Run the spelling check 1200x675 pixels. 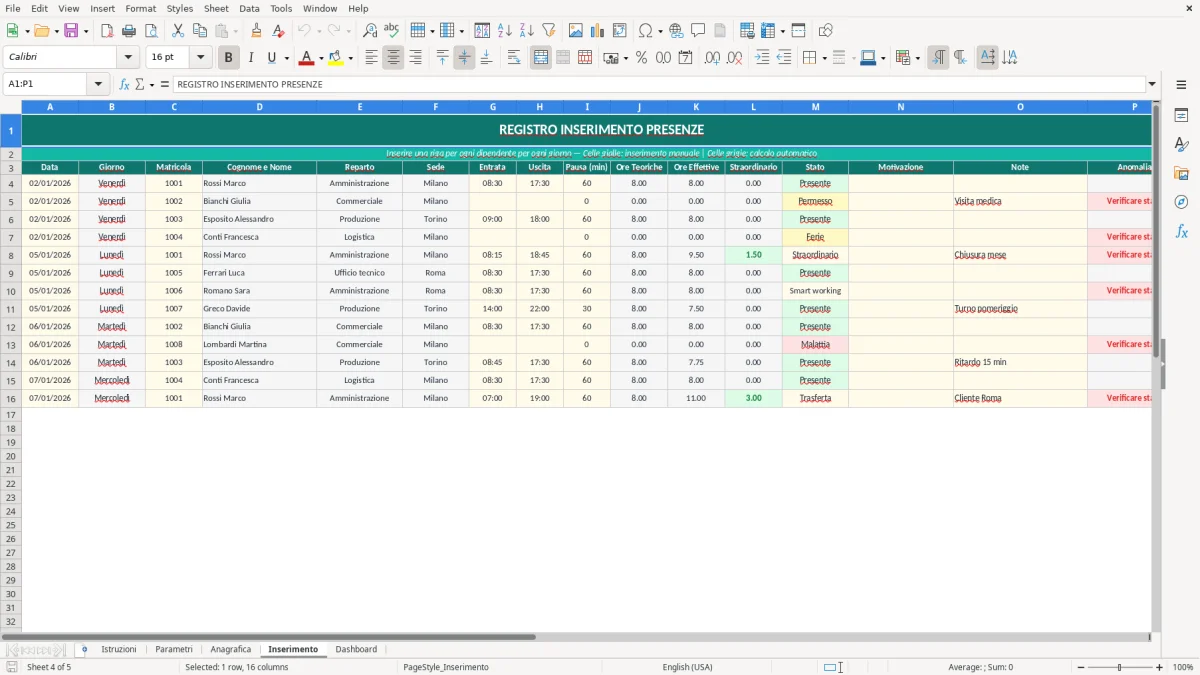[392, 31]
